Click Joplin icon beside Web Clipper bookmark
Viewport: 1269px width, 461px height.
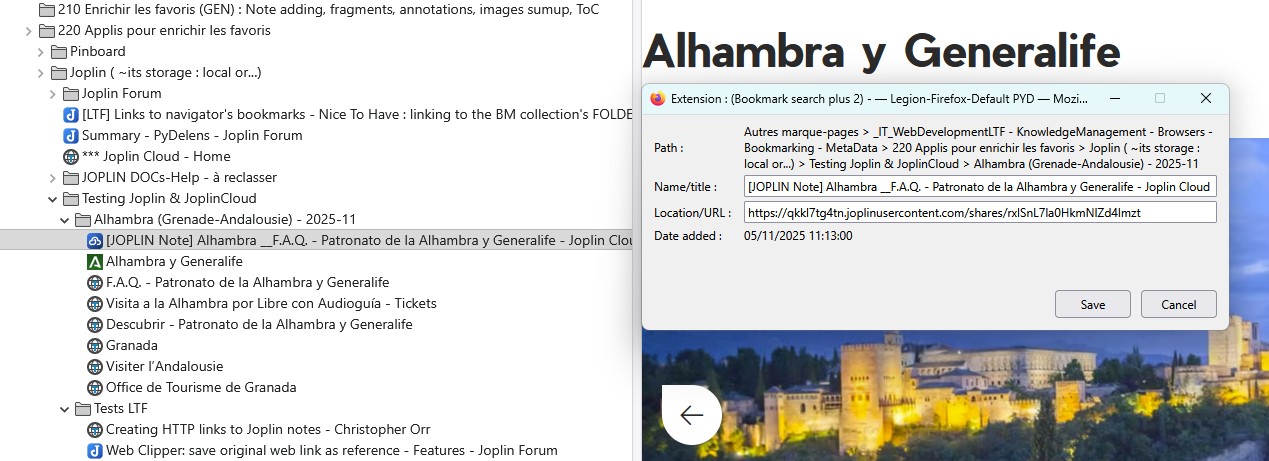point(95,450)
